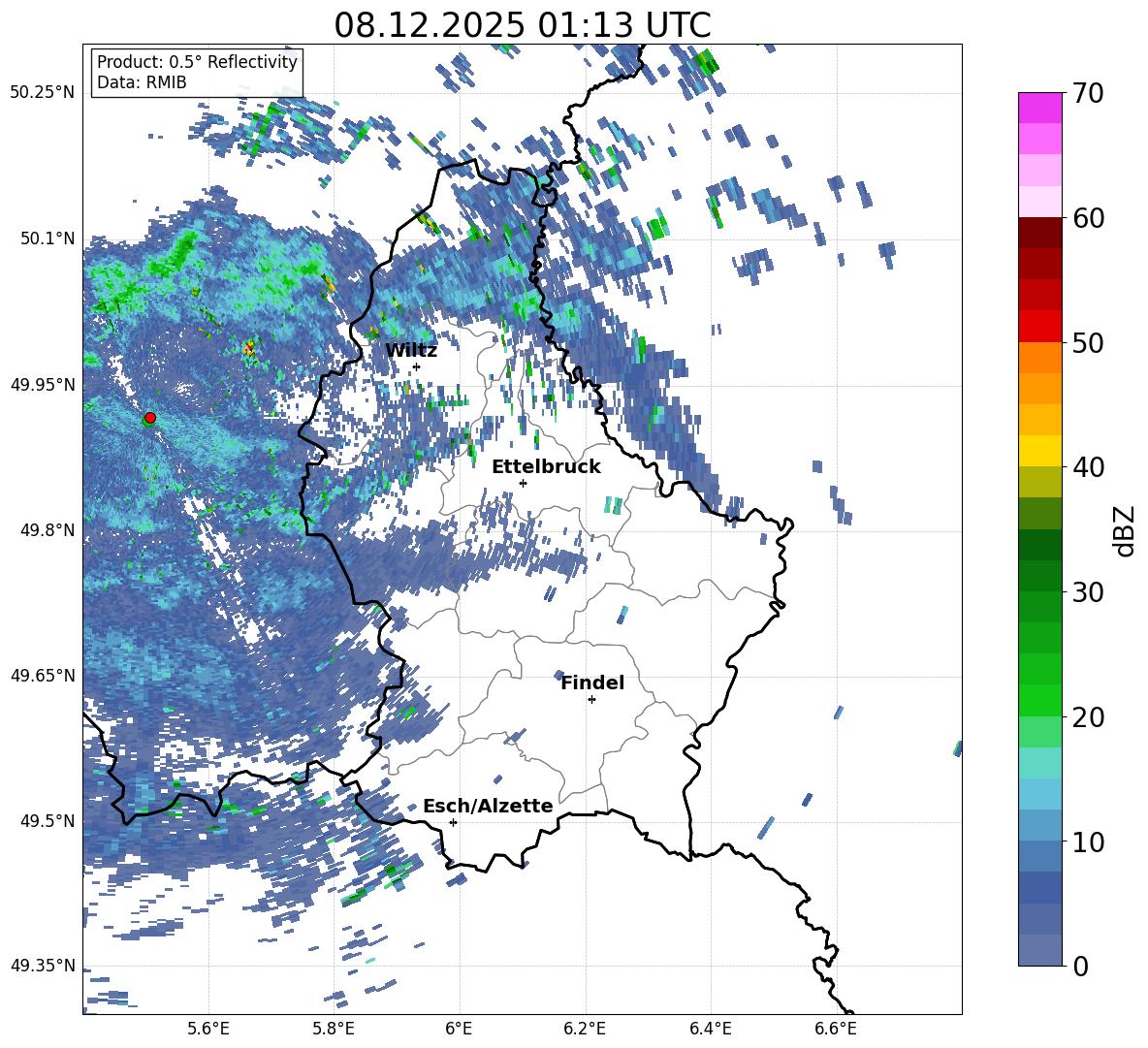Viewport: 1148px width, 1048px height.
Task: Click the bright green 20 dBZ colorbar segment
Action: [1039, 700]
